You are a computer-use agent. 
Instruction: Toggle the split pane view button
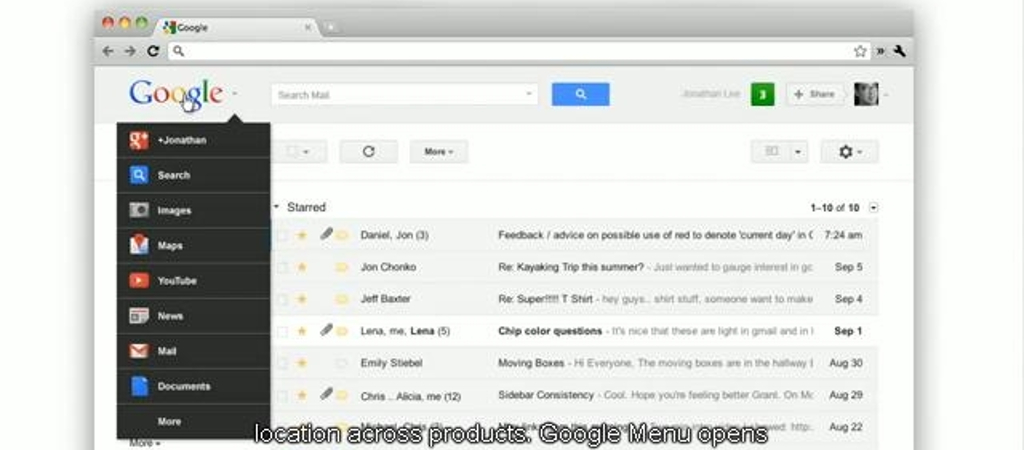[x=772, y=152]
